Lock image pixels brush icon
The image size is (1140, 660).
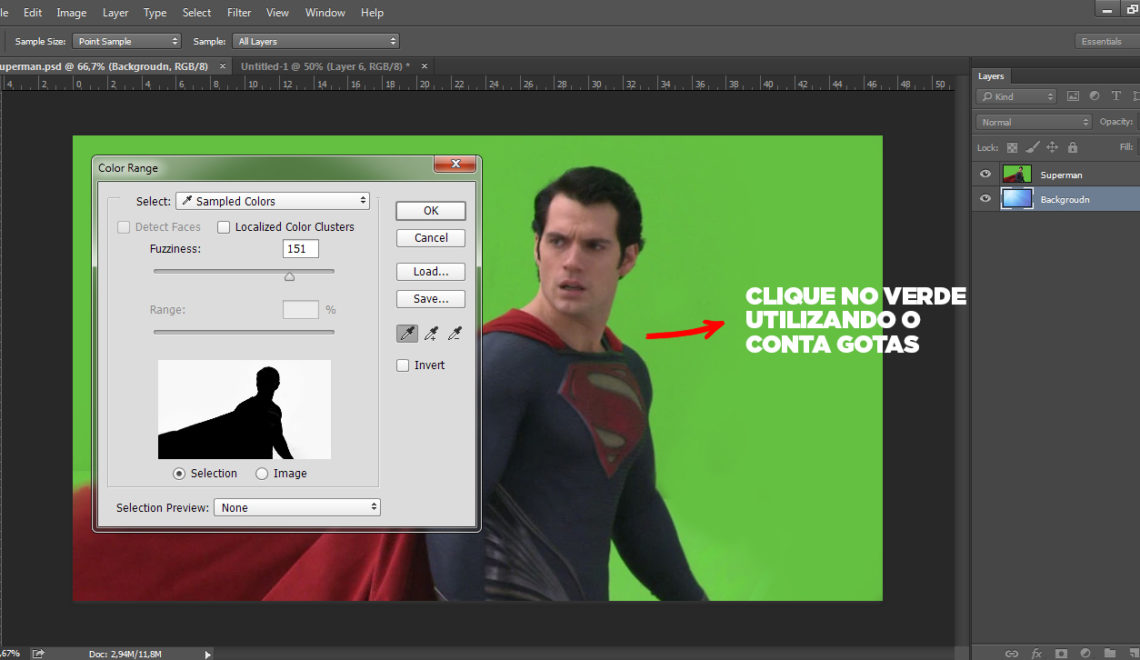(1032, 148)
